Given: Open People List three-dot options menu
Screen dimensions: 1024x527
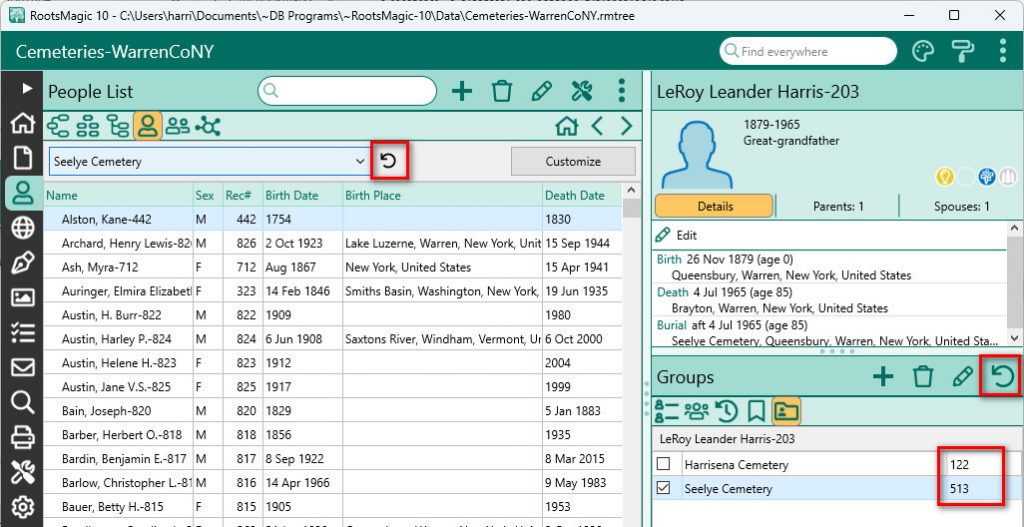Looking at the screenshot, I should pos(621,91).
